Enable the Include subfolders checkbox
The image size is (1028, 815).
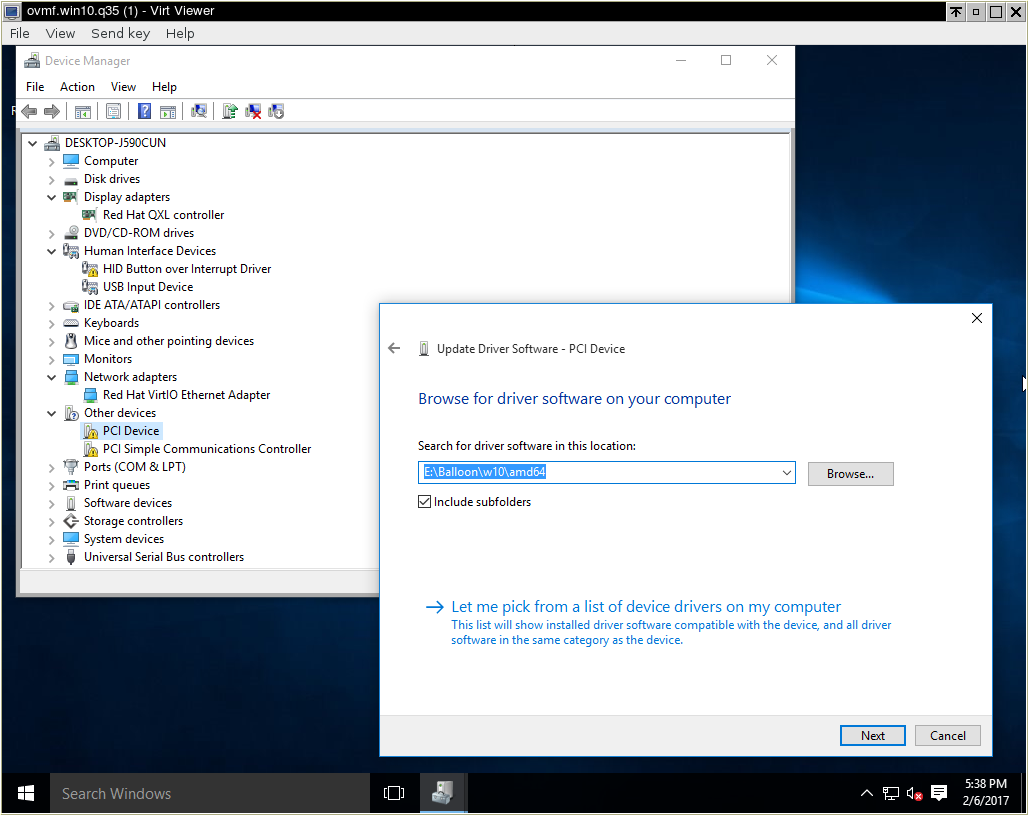[424, 501]
